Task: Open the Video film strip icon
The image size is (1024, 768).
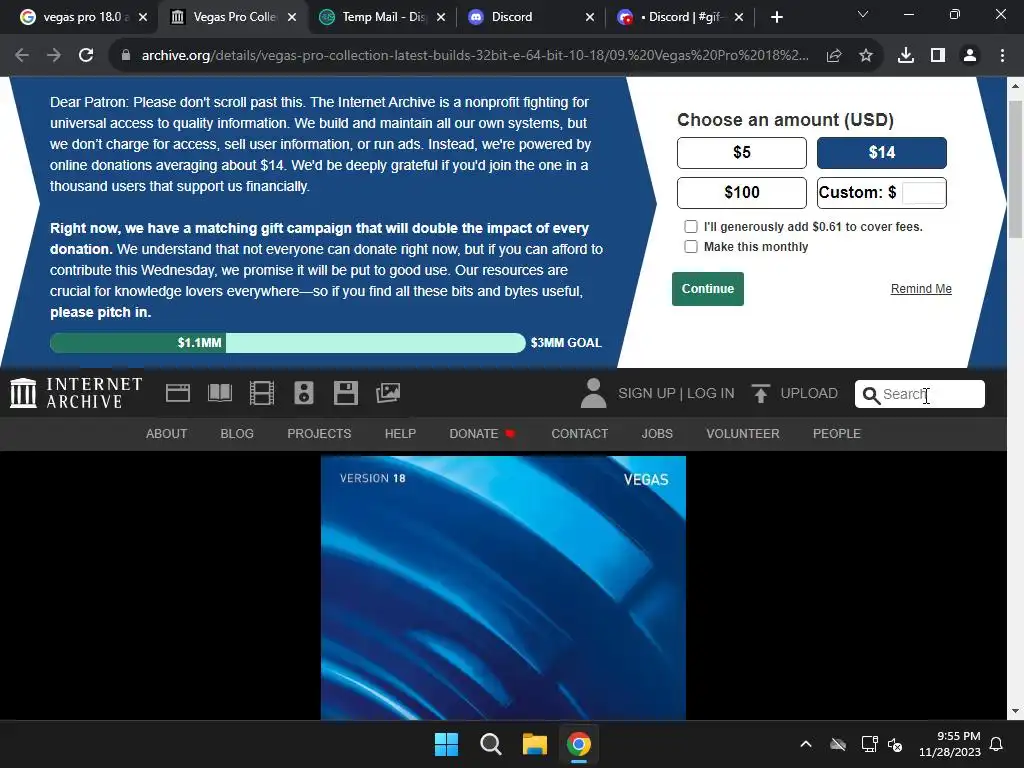Action: (262, 393)
